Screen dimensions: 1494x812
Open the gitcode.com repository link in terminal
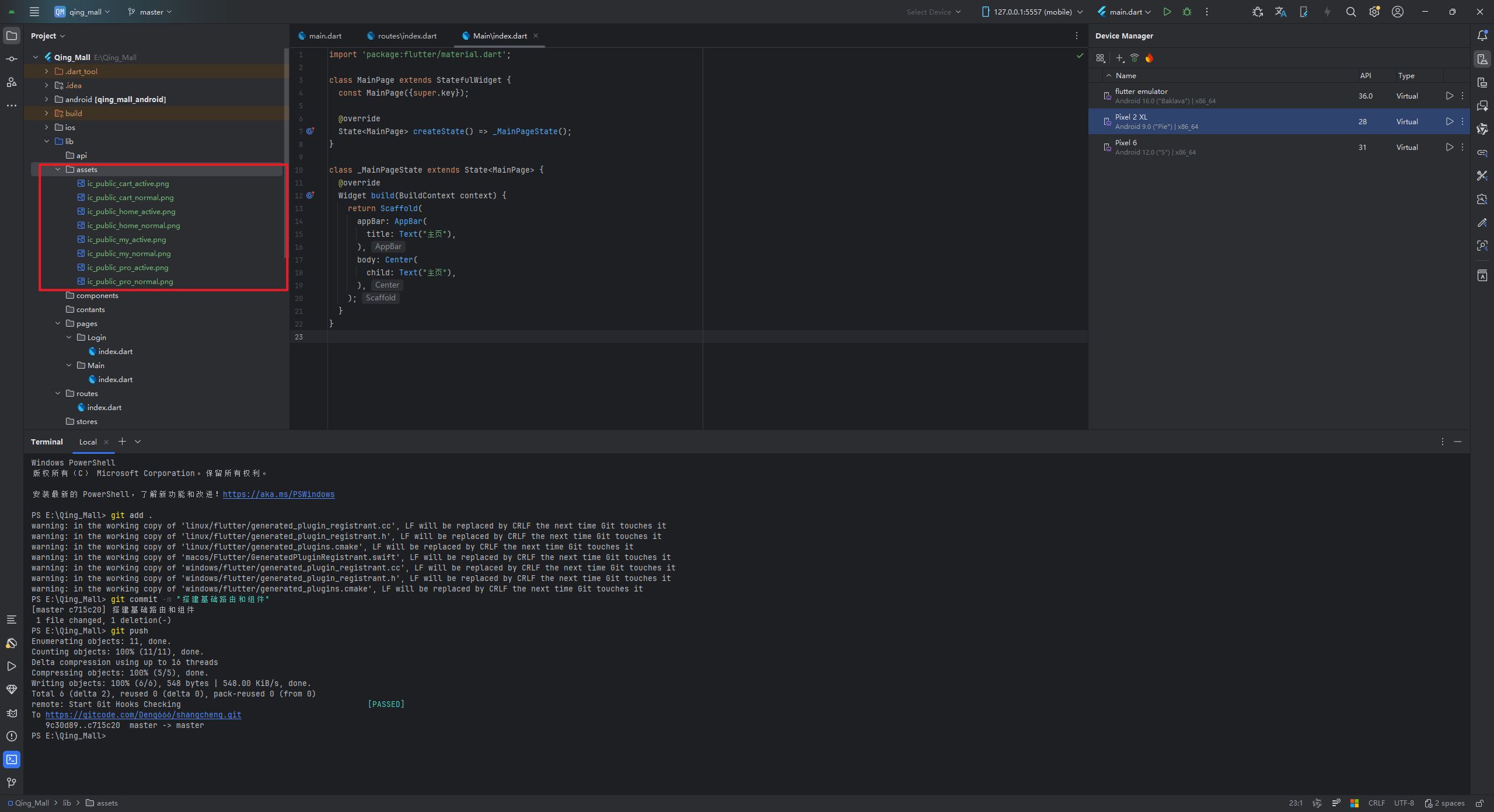pyautogui.click(x=143, y=715)
